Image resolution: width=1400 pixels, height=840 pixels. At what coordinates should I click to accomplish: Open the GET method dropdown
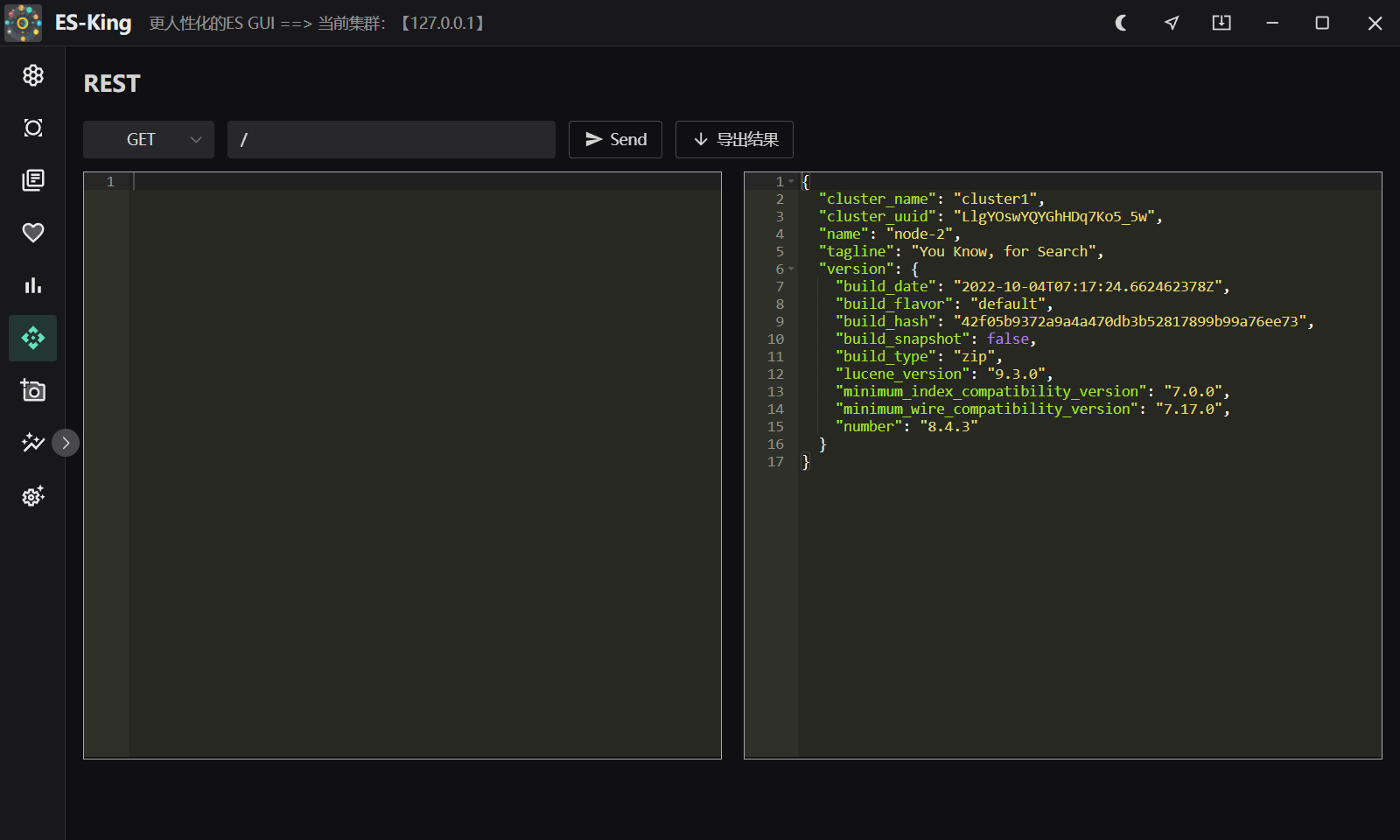[x=149, y=139]
